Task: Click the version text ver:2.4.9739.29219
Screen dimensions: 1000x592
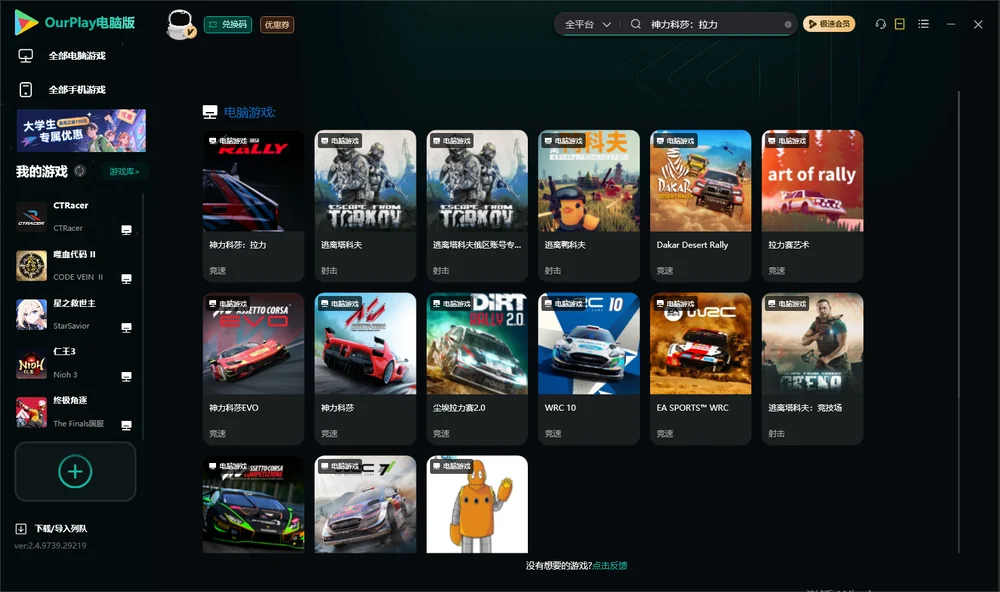Action: point(50,545)
